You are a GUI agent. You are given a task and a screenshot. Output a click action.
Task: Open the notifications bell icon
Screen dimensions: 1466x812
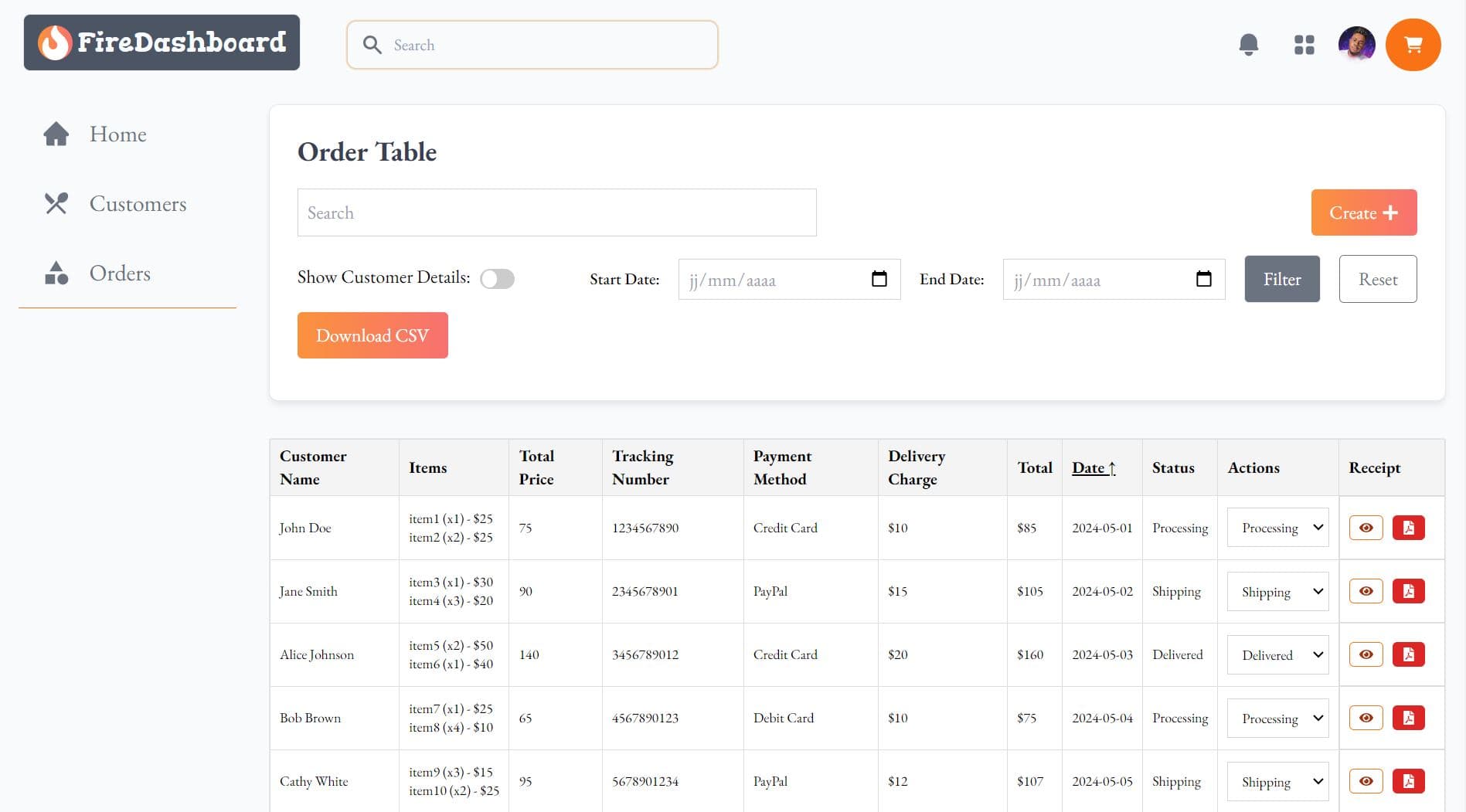[1248, 45]
